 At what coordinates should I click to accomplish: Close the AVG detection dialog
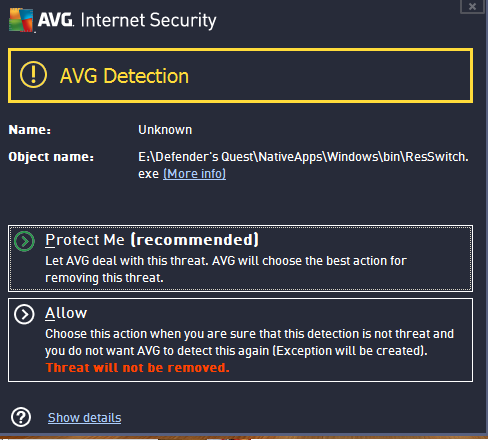click(x=472, y=6)
